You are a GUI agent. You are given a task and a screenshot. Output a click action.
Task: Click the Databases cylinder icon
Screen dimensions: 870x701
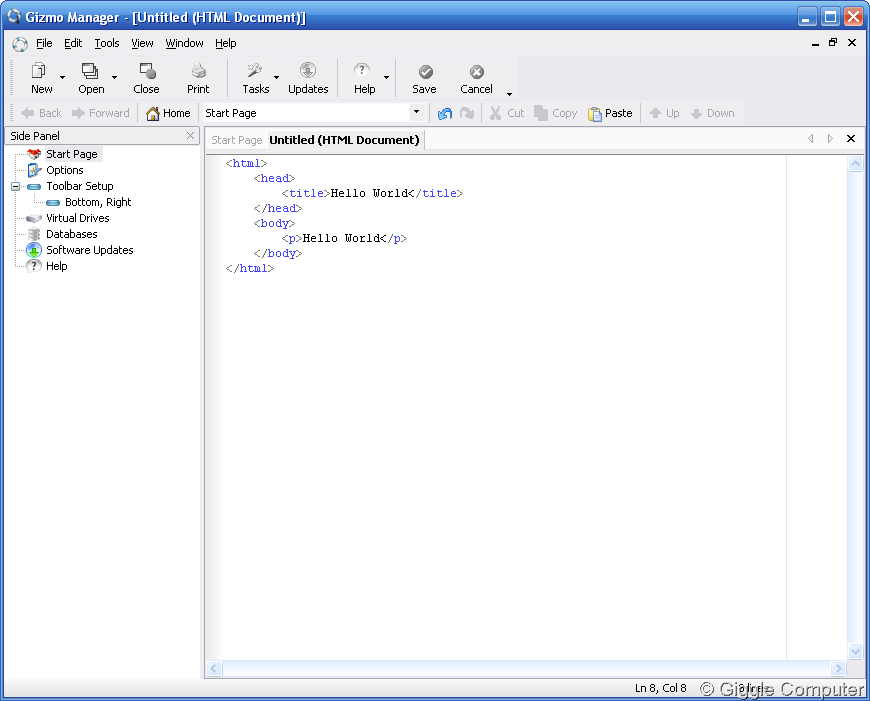coord(34,234)
